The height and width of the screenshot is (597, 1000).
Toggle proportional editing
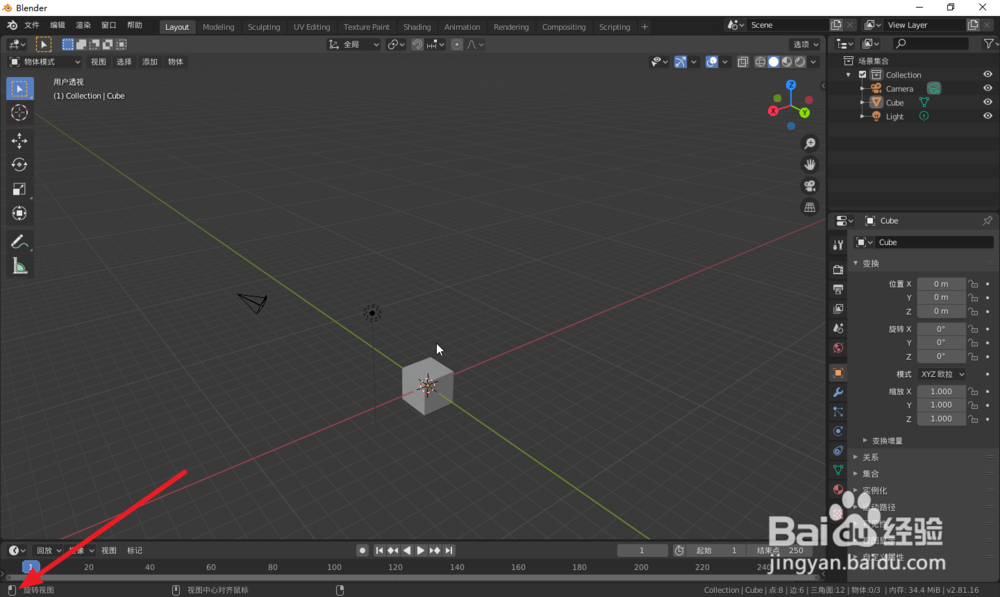click(x=457, y=45)
